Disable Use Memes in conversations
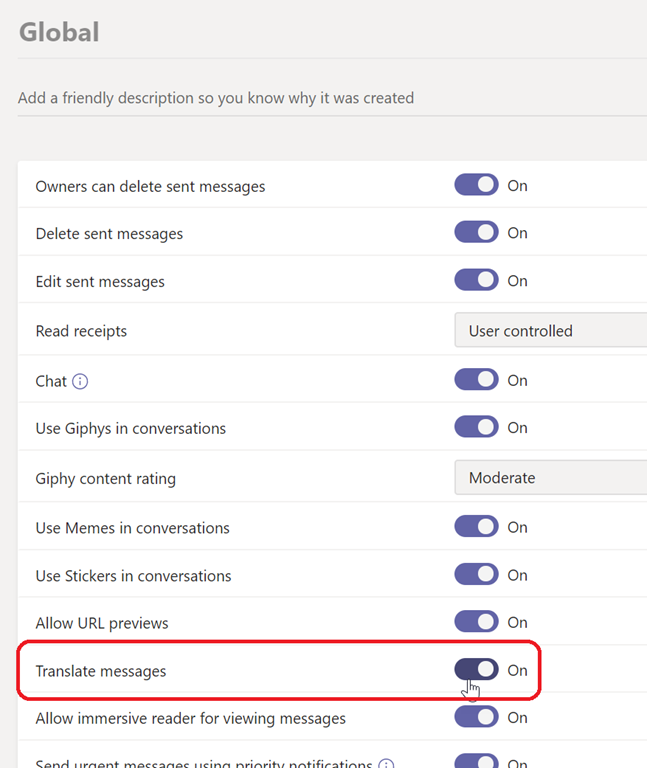647x768 pixels. pyautogui.click(x=476, y=527)
